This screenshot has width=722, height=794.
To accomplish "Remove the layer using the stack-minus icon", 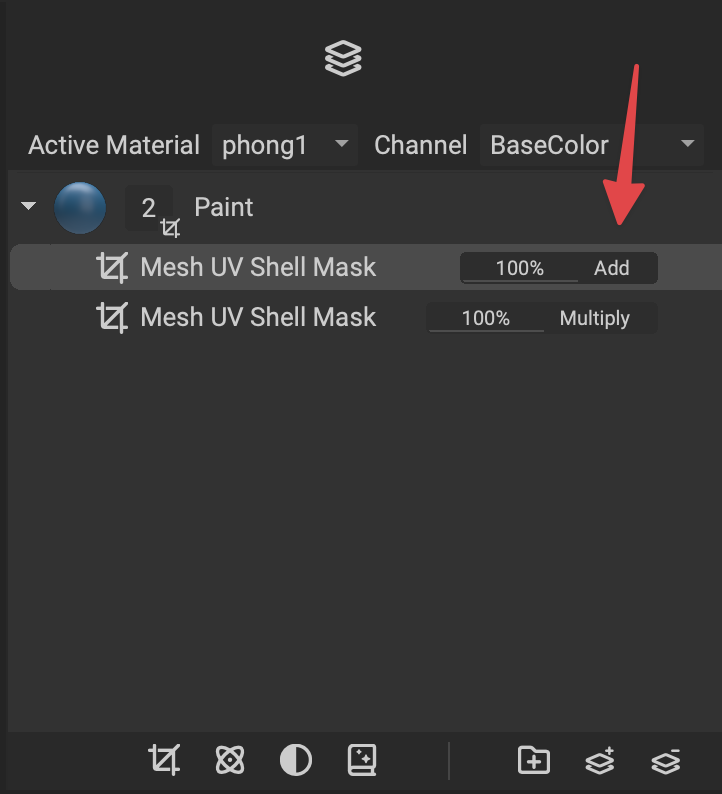I will click(665, 761).
